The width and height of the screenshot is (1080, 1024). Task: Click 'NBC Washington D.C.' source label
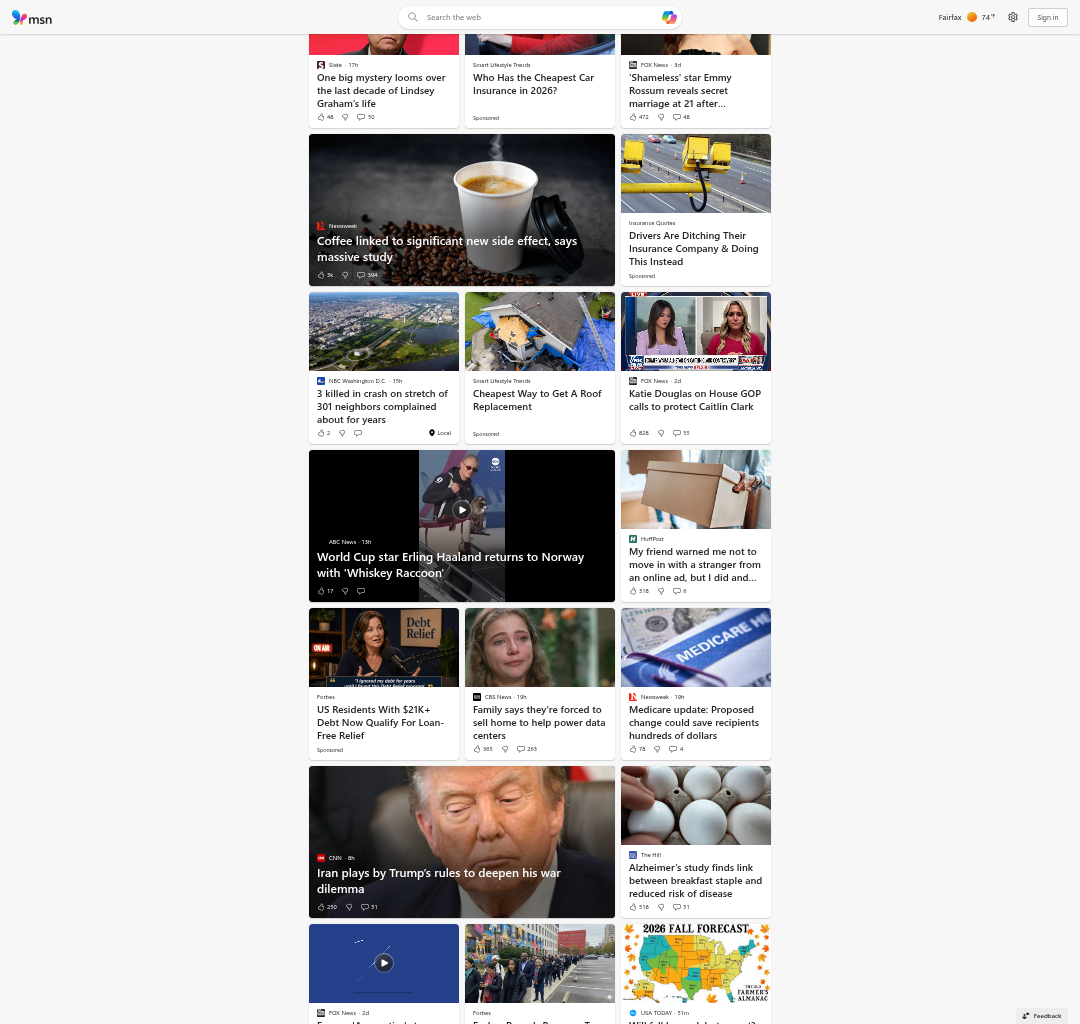click(357, 381)
